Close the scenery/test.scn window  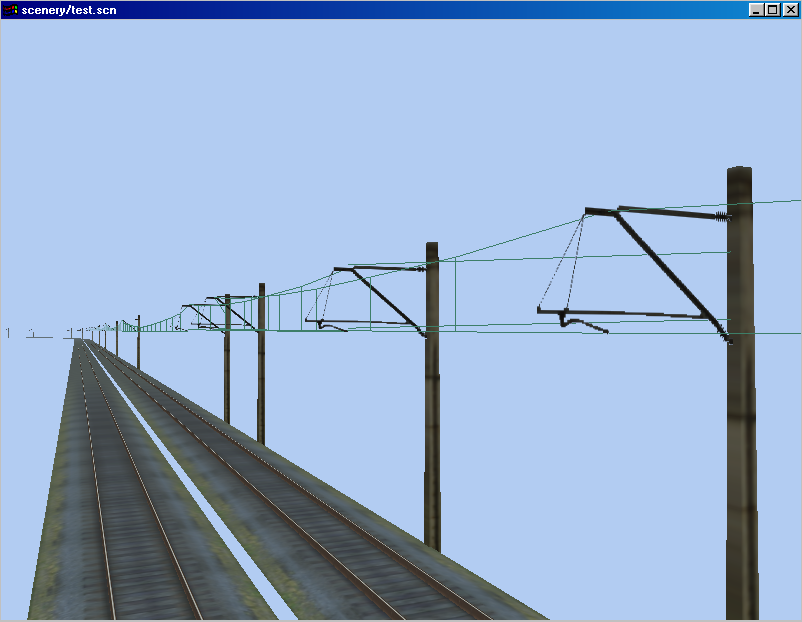click(x=789, y=10)
